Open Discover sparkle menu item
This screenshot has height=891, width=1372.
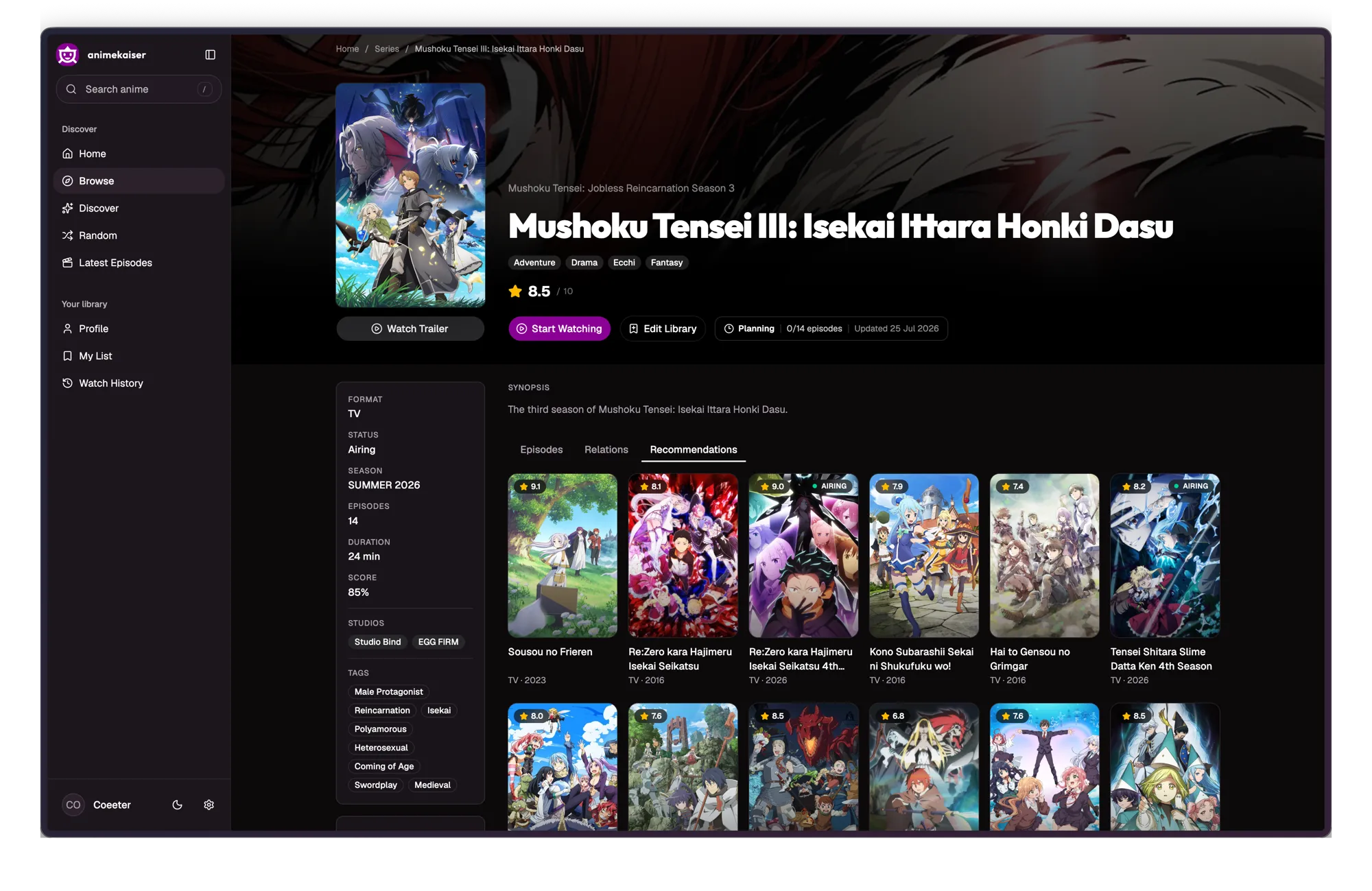click(x=139, y=208)
